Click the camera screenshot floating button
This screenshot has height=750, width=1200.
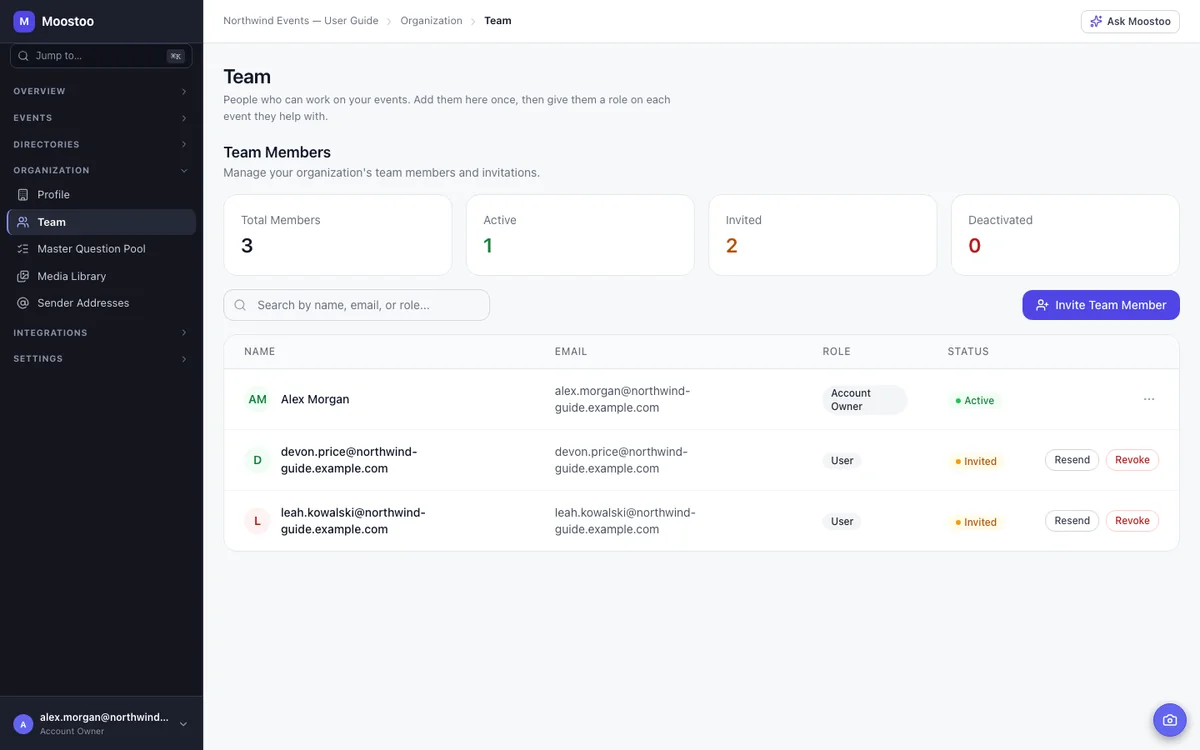point(1169,720)
